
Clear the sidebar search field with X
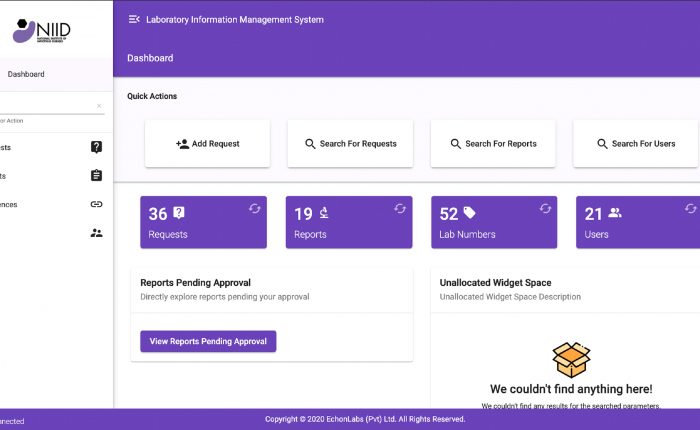click(99, 105)
